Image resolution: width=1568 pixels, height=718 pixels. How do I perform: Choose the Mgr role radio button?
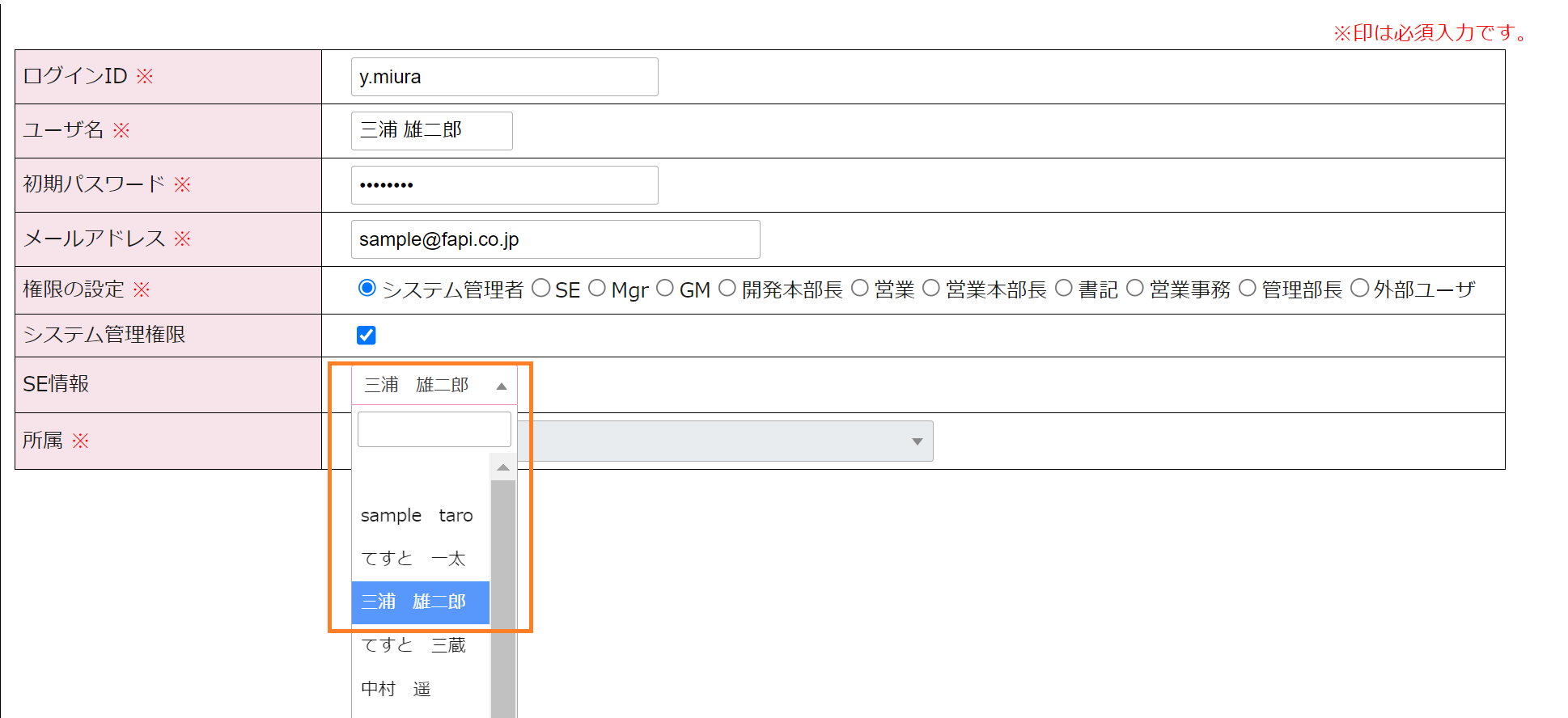(x=597, y=289)
